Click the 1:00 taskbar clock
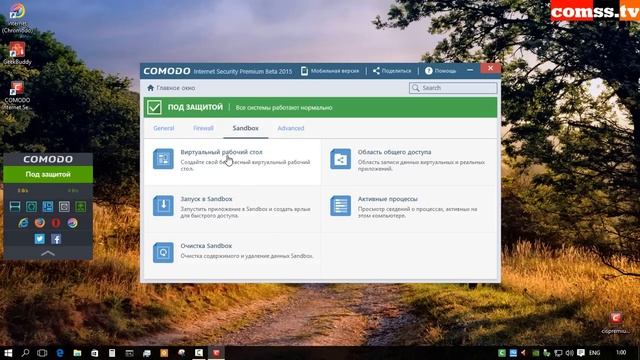 click(621, 352)
